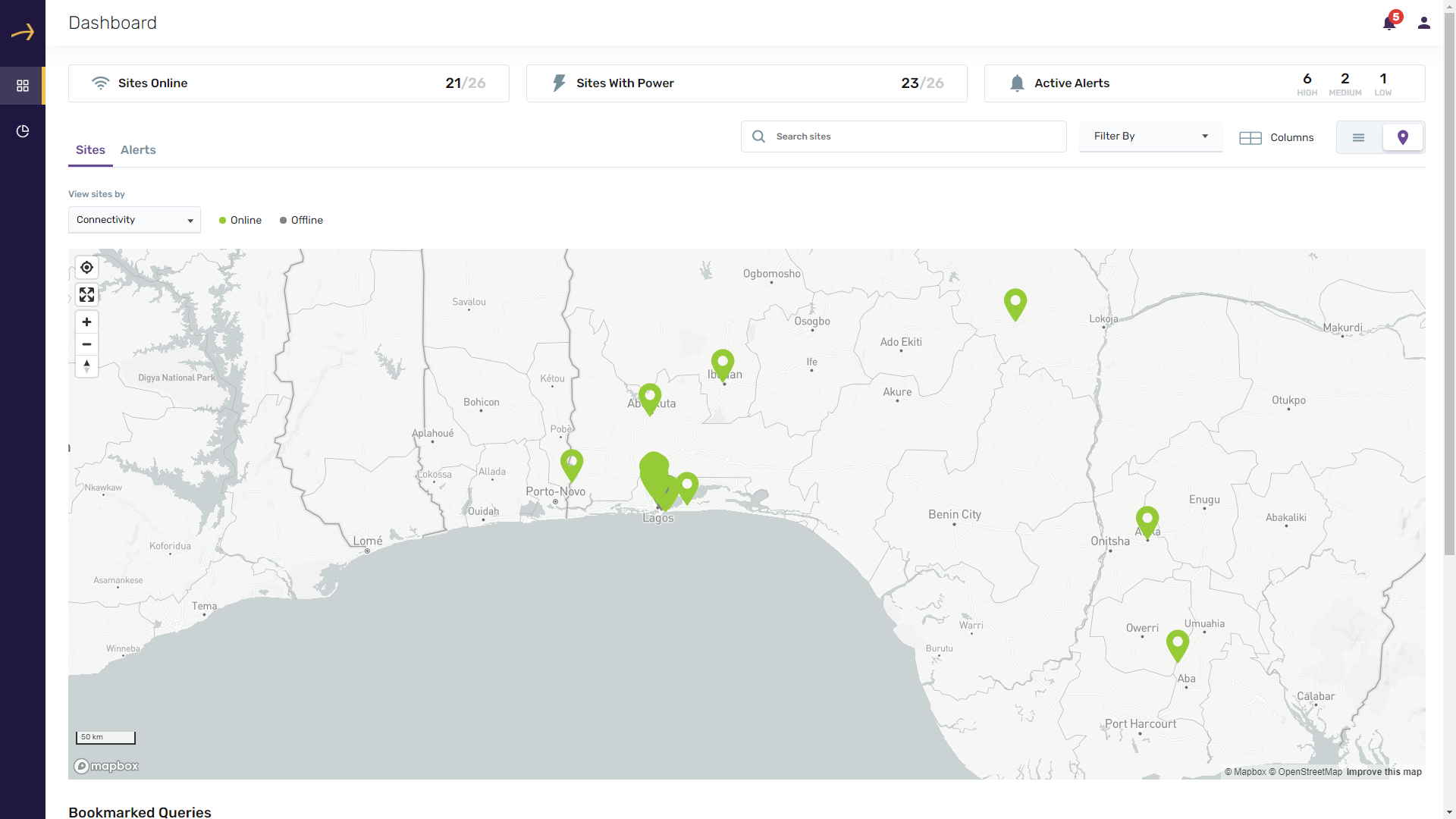Screen dimensions: 1456x819
Task: Zoom in on the map
Action: [x=86, y=322]
